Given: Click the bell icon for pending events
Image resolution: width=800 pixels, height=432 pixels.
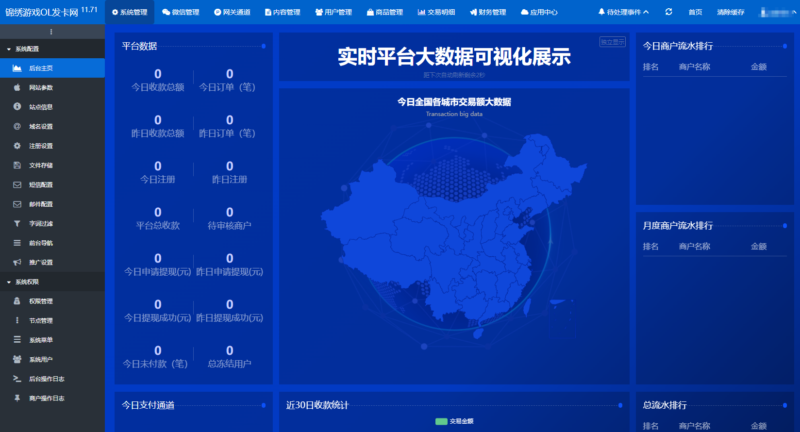Looking at the screenshot, I should coord(602,11).
